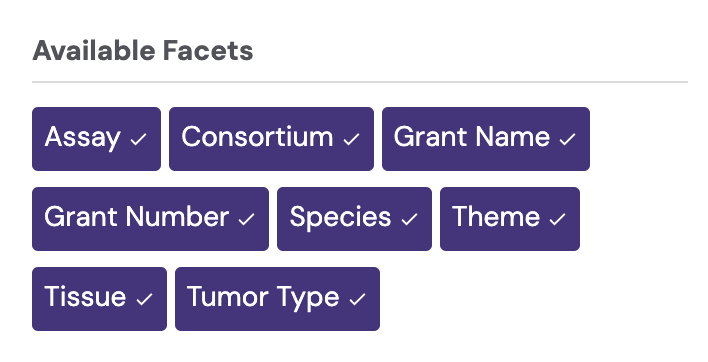The image size is (708, 362).
Task: Click the Available Facets heading
Action: [143, 50]
